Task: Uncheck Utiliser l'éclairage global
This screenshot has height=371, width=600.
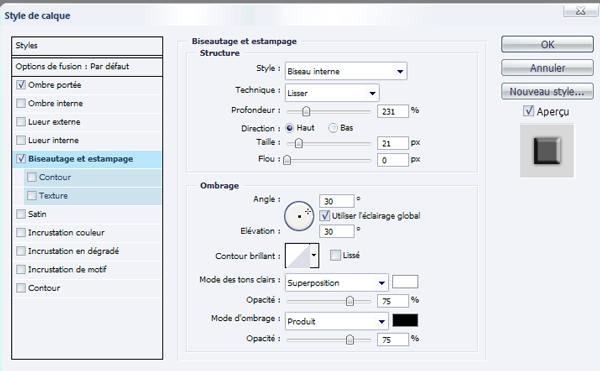Action: tap(325, 216)
